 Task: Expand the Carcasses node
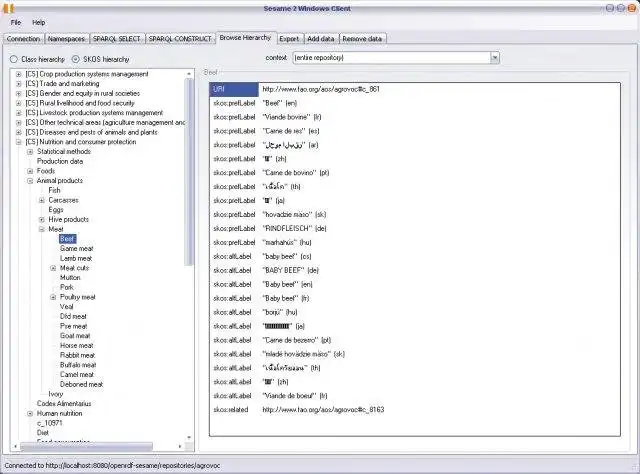(42, 200)
